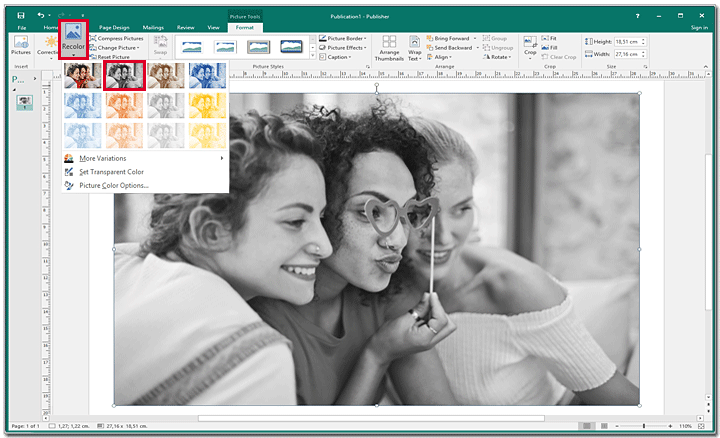
Task: Click the Fit crop option
Action: 549,39
